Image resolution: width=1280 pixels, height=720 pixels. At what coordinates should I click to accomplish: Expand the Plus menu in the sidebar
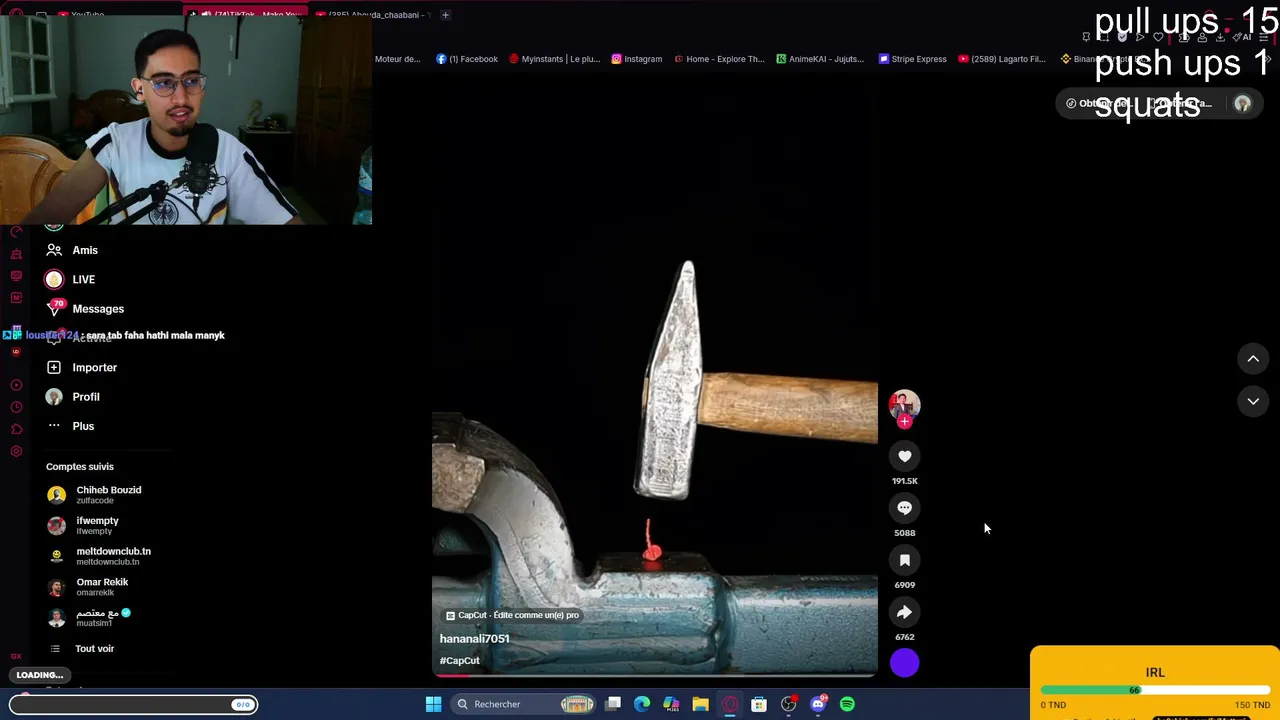(70, 426)
